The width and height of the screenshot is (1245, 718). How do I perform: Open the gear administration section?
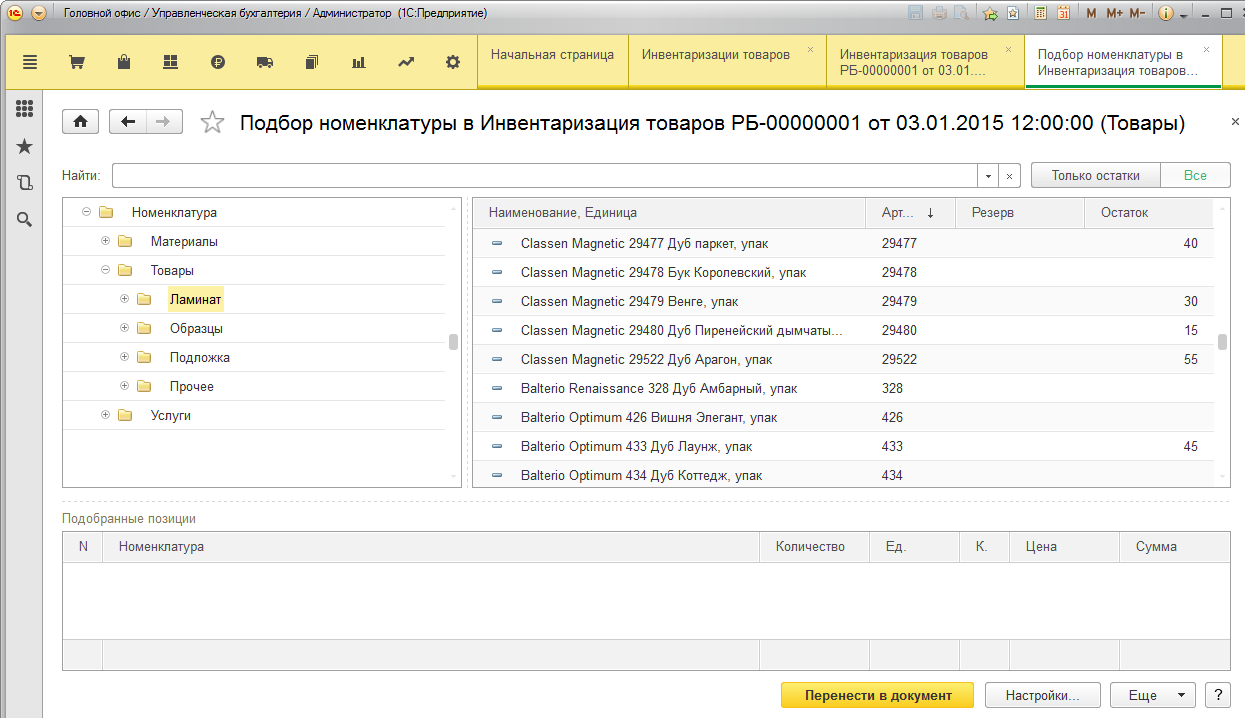453,62
